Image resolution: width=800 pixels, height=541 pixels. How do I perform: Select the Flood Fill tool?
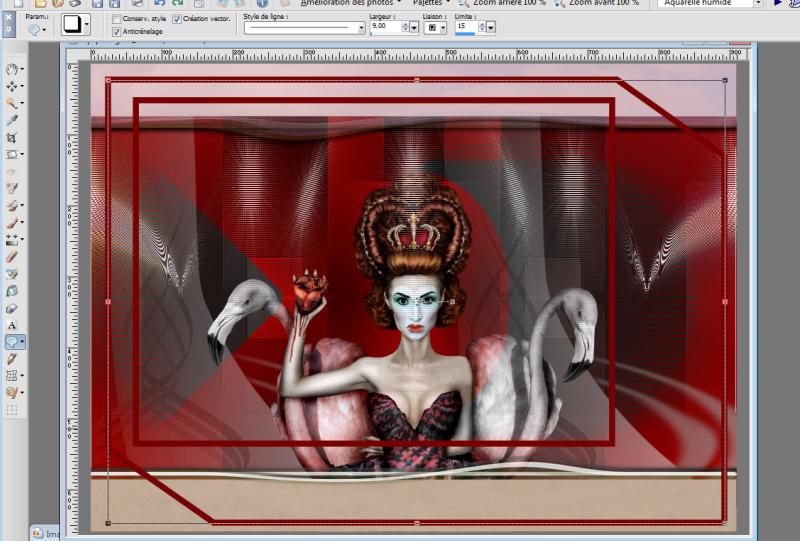coord(12,290)
